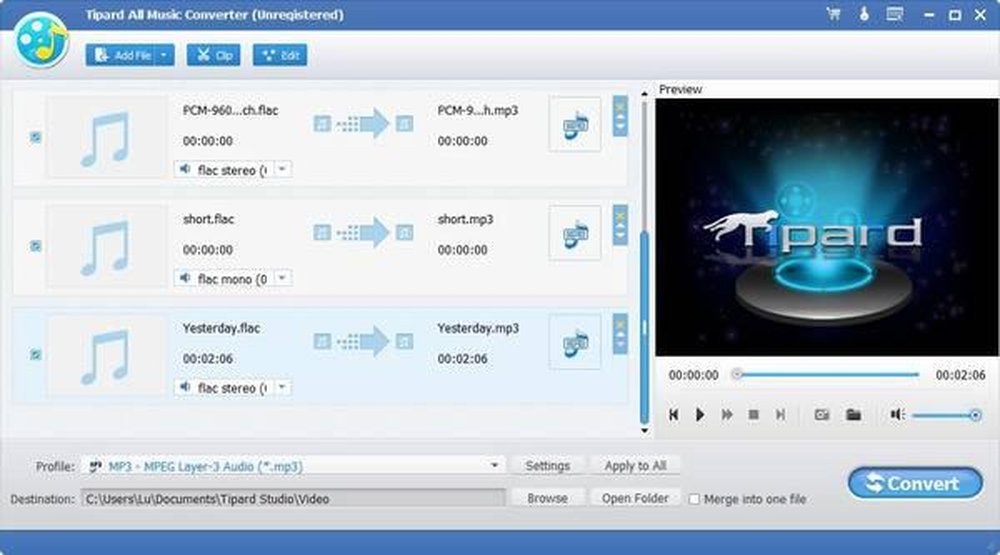
Task: Click the speaker icon in PCM-960...ch.flac row
Action: (x=185, y=169)
